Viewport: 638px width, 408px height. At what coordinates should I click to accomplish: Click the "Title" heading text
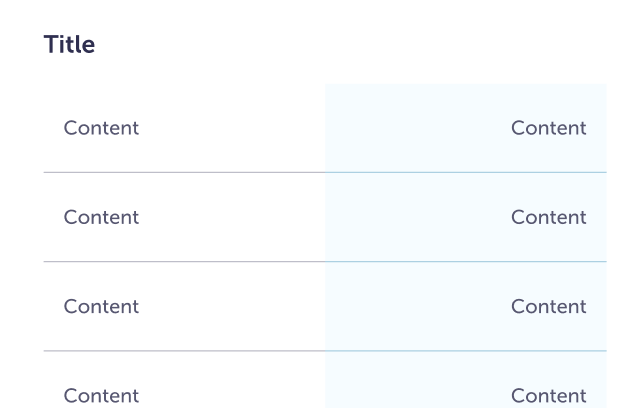tap(69, 45)
